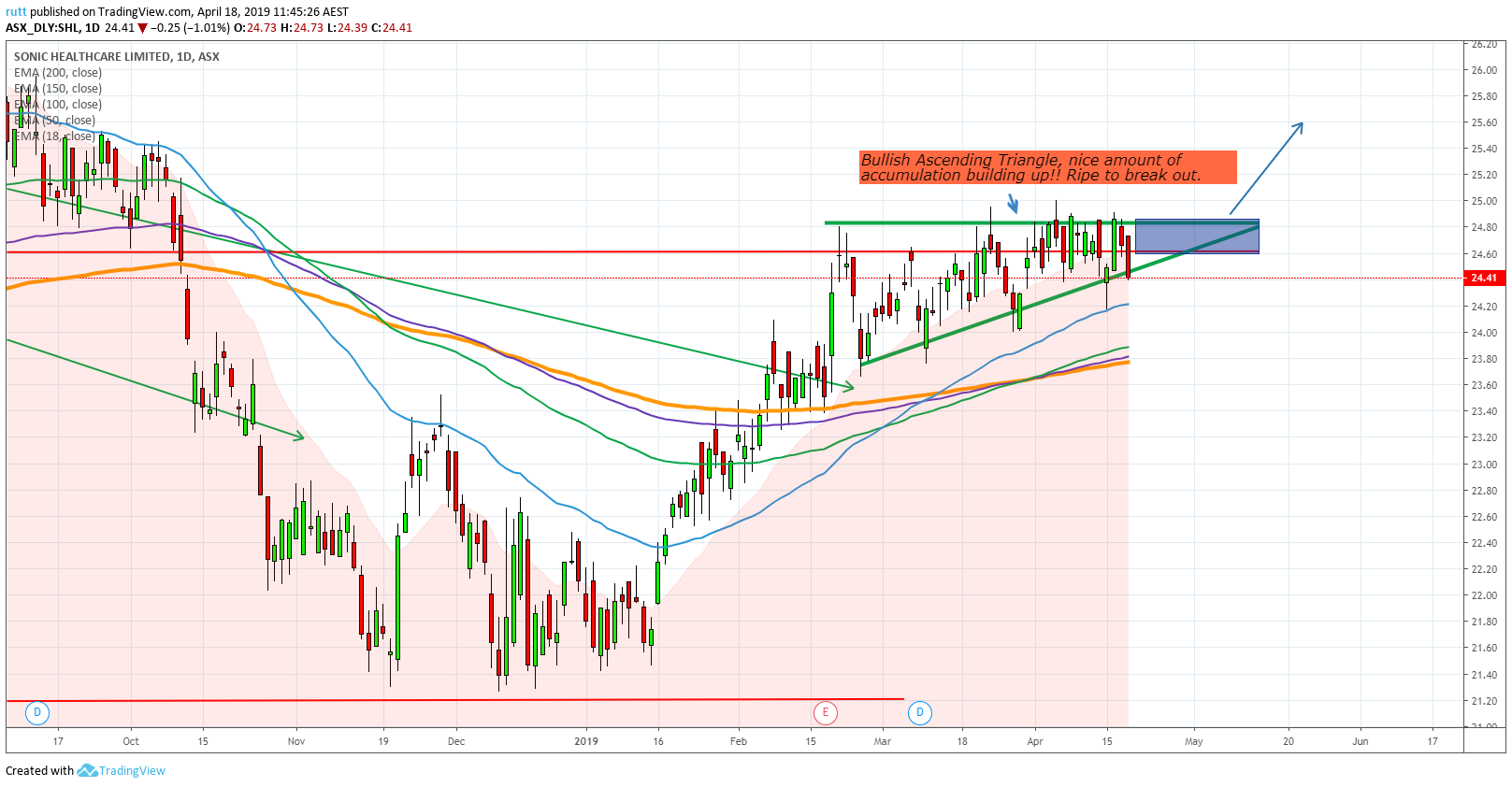Click the close price value C:24.41
This screenshot has width=1512, height=787.
pyautogui.click(x=392, y=28)
